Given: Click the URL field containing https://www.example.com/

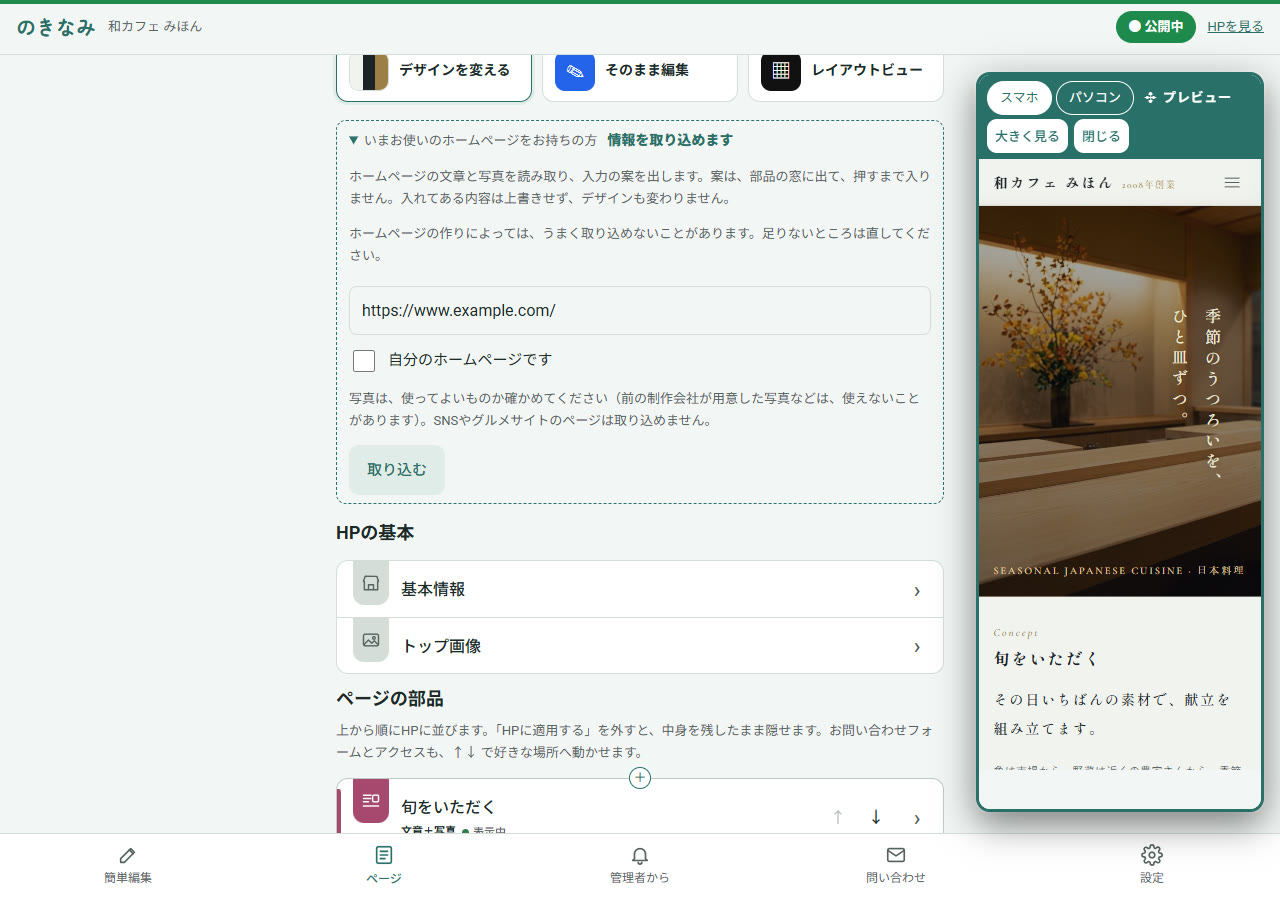Looking at the screenshot, I should click(640, 311).
